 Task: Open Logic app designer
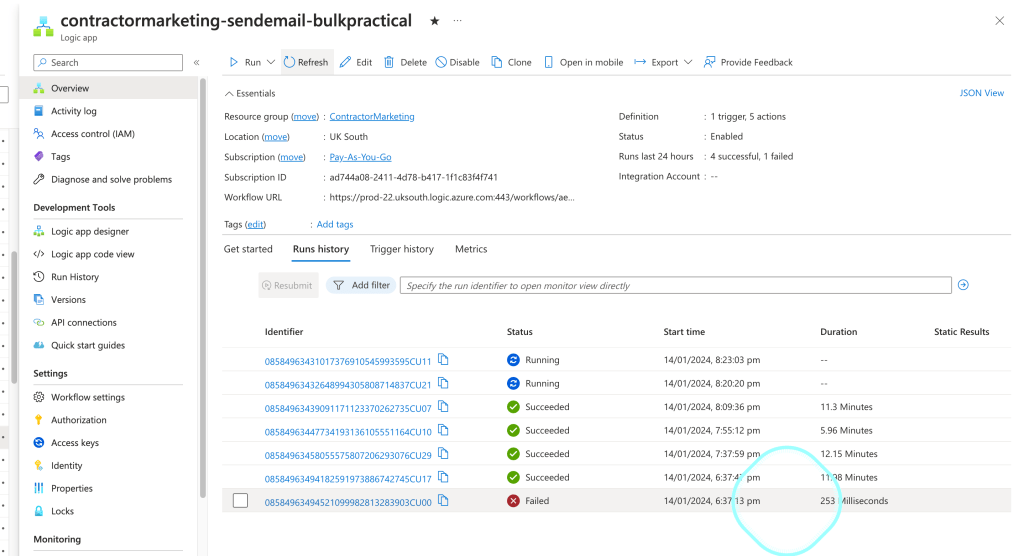click(90, 231)
